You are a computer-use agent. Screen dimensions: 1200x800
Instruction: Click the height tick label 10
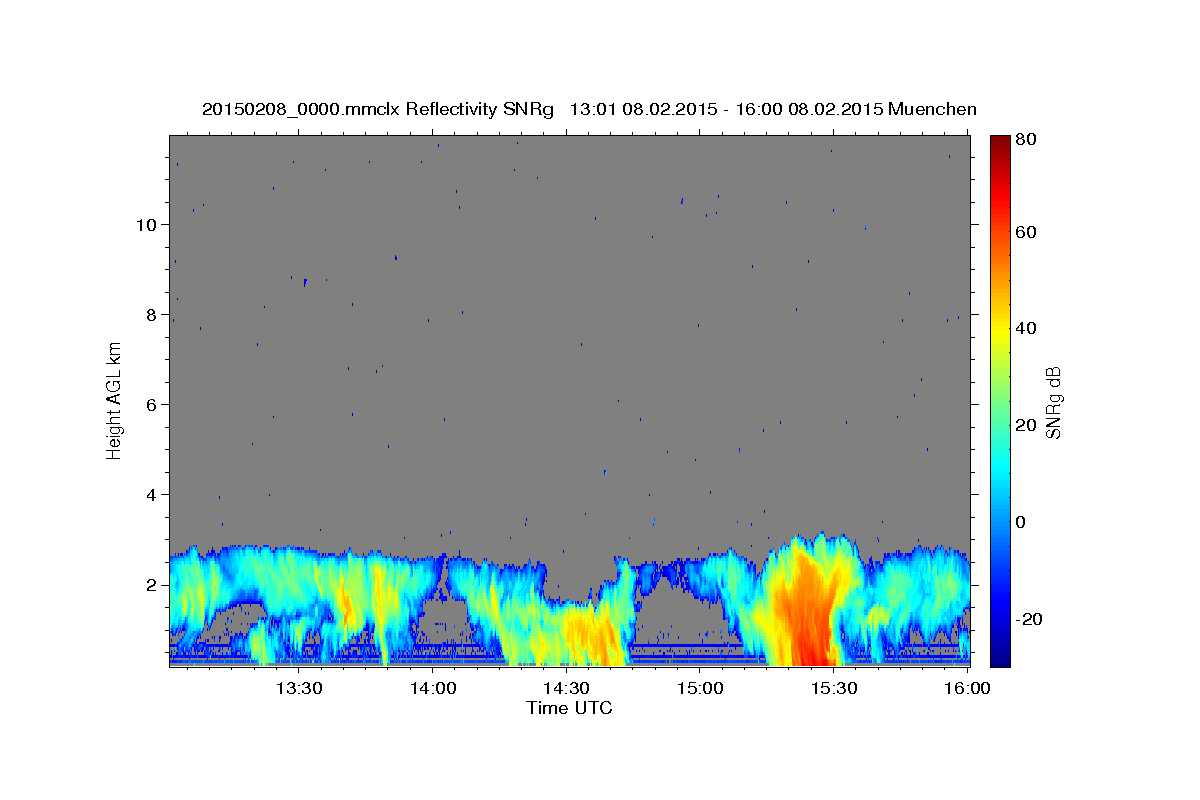tap(147, 225)
